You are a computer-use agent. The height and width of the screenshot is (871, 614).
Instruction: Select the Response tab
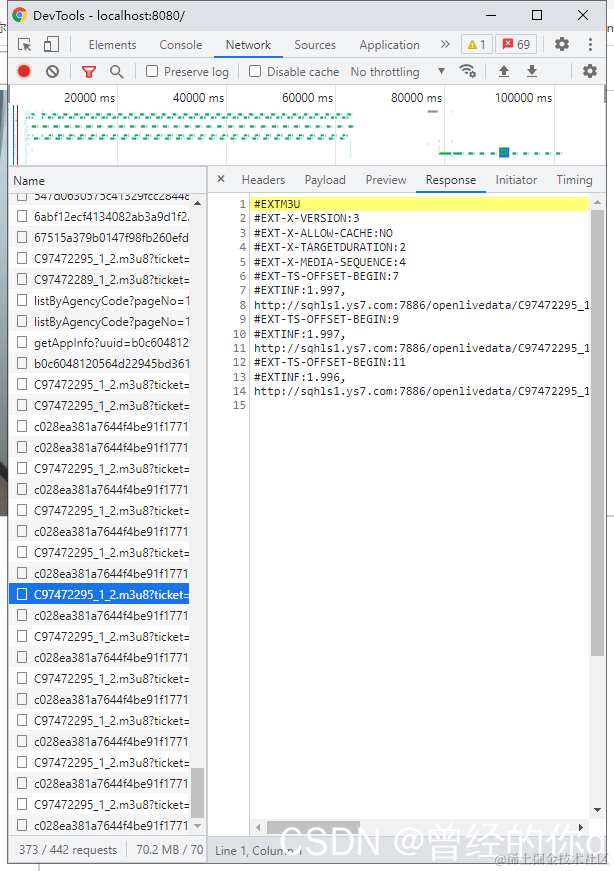[x=451, y=180]
